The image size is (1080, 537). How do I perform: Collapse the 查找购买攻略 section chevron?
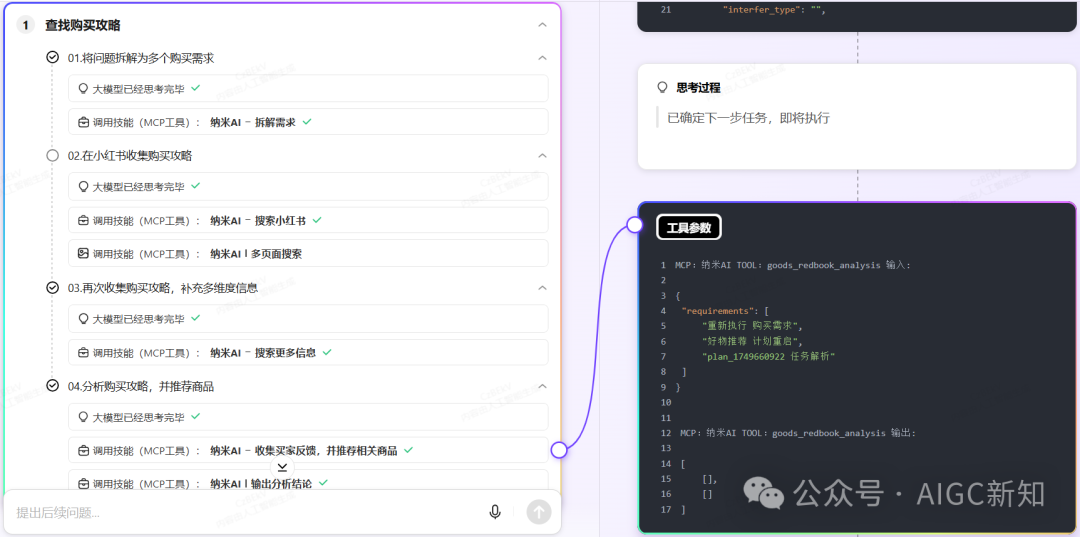tap(542, 25)
